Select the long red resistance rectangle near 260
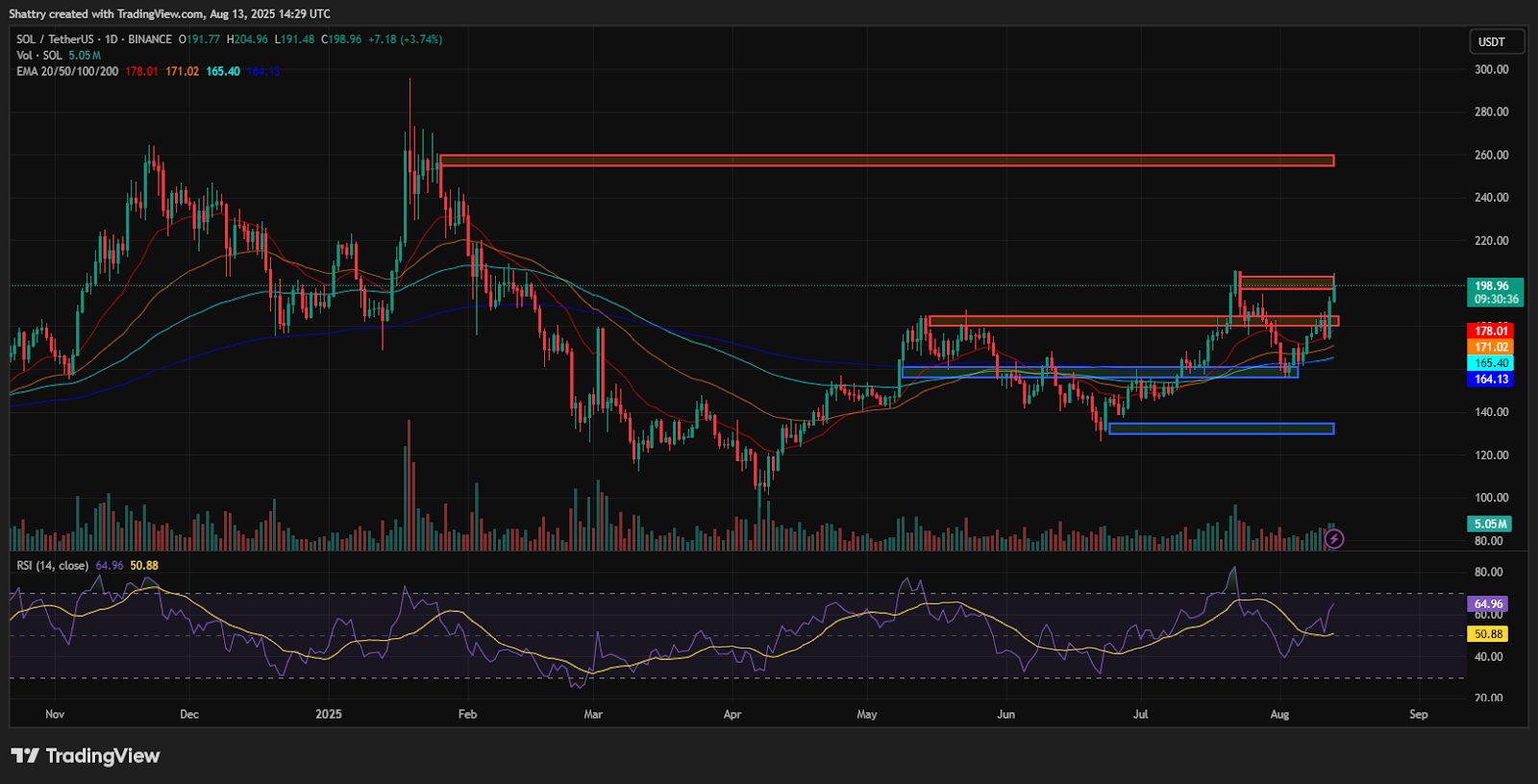 point(886,160)
